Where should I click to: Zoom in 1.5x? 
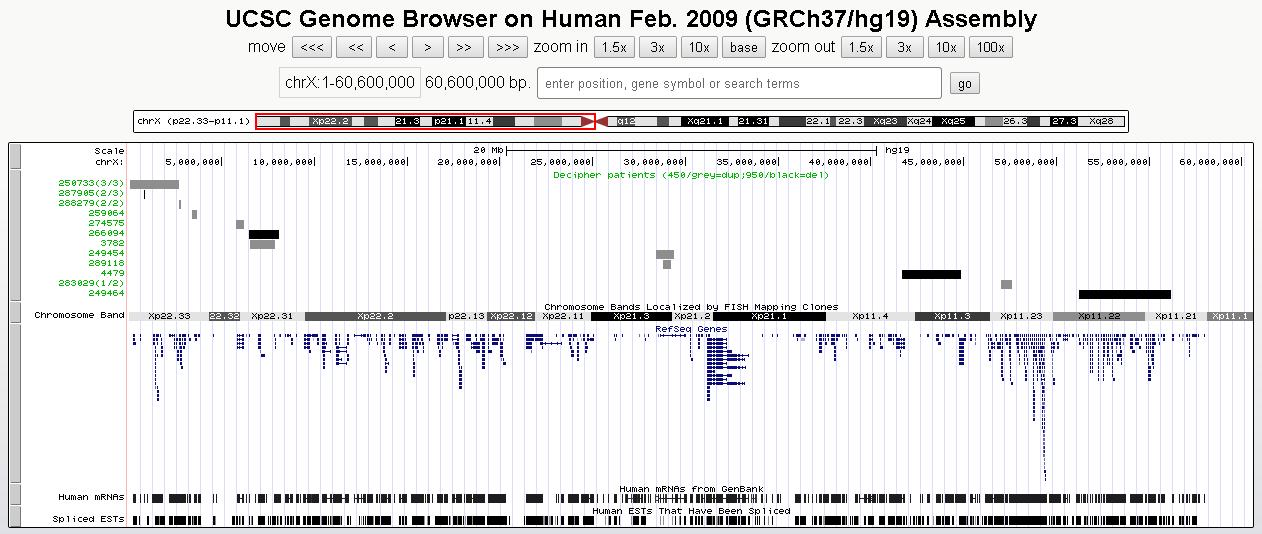[x=613, y=47]
